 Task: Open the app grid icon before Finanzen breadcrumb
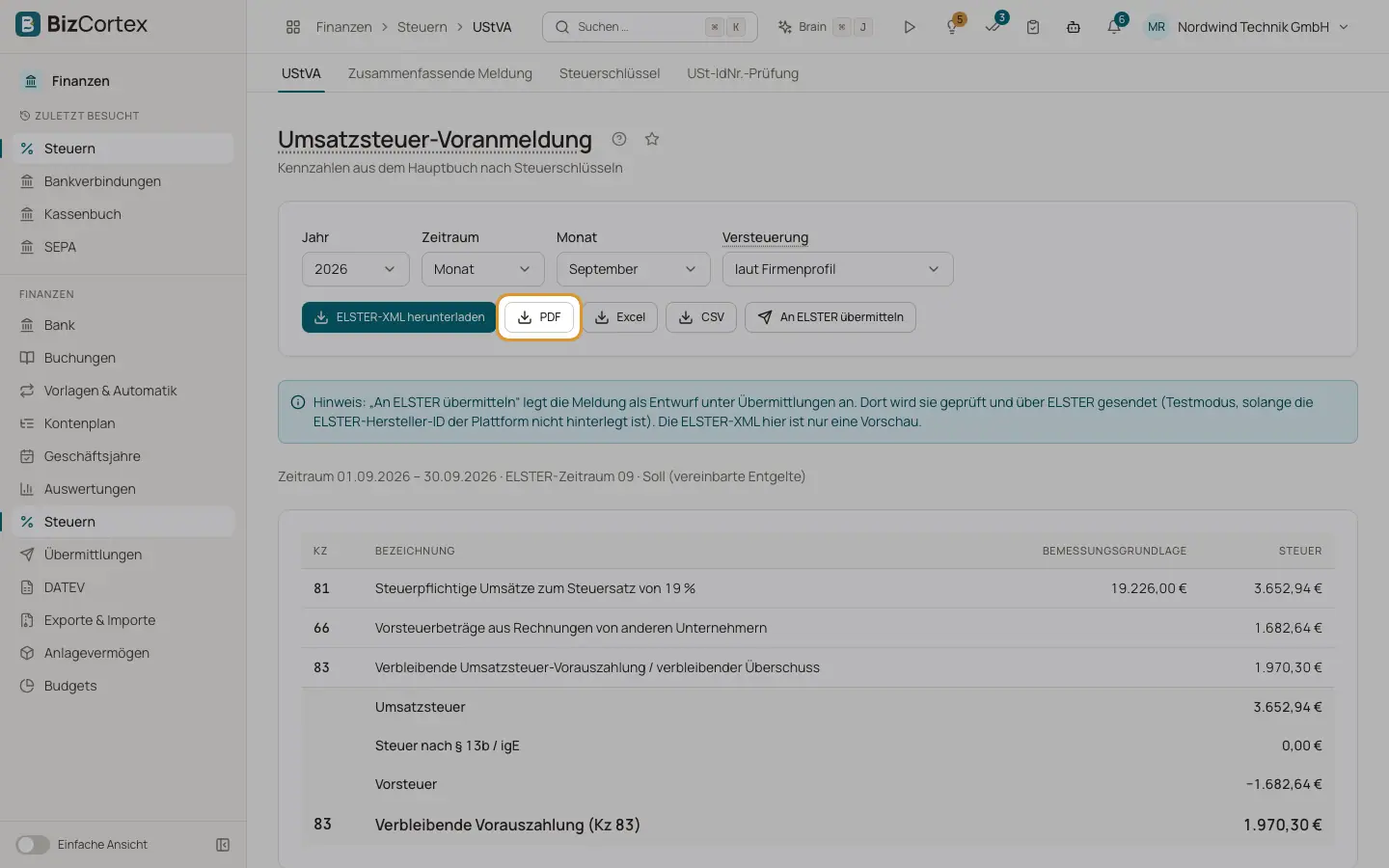pos(293,27)
